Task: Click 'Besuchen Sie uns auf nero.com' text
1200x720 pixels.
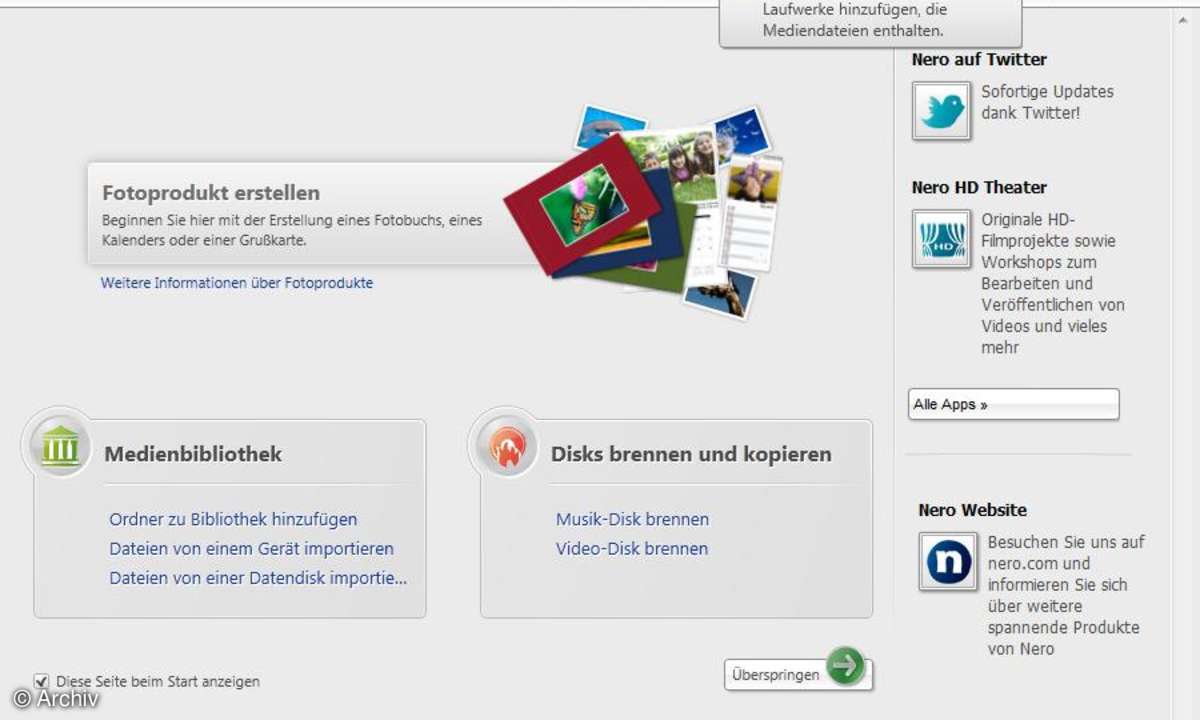Action: (x=1065, y=595)
